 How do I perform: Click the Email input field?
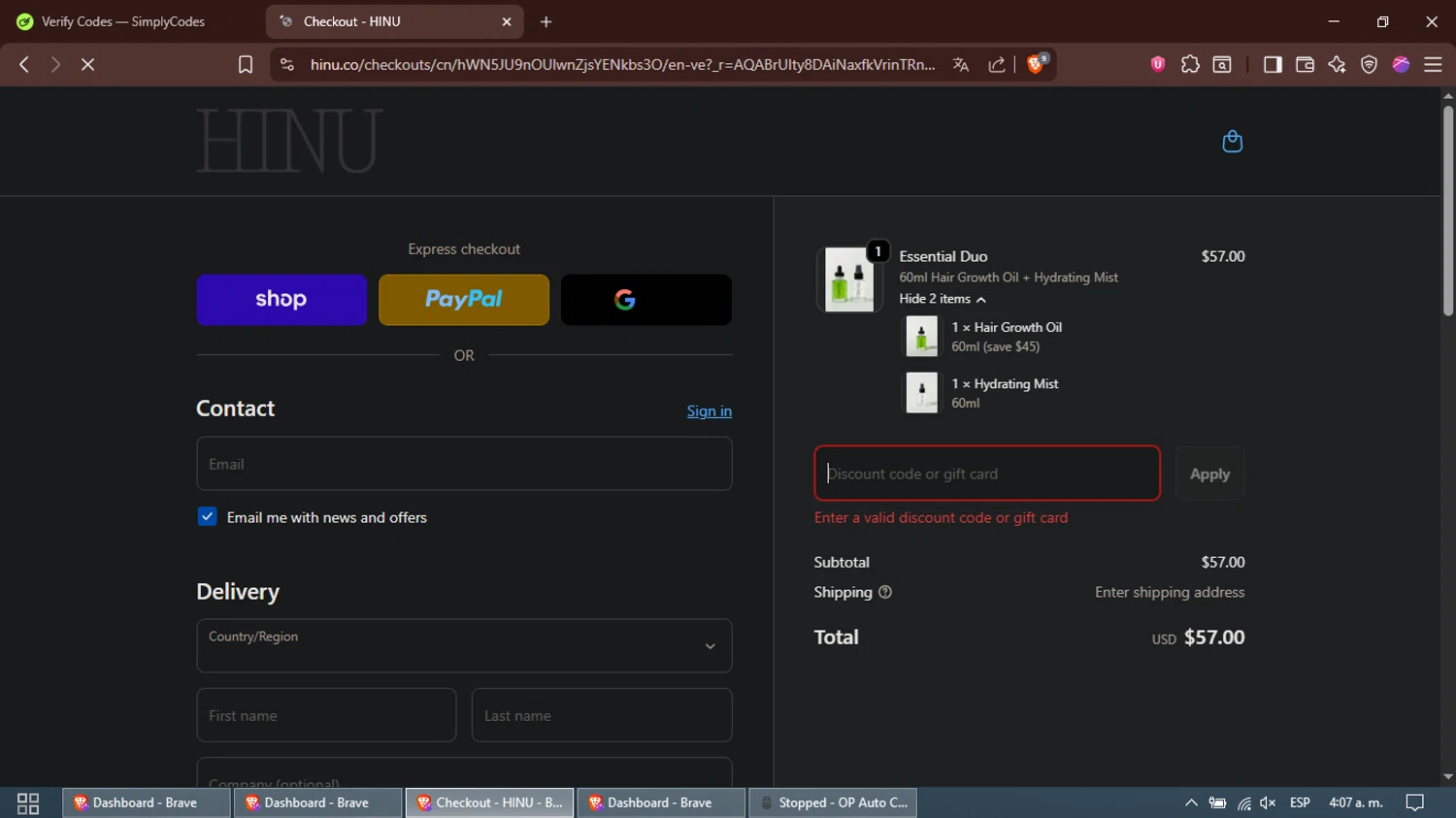point(464,463)
